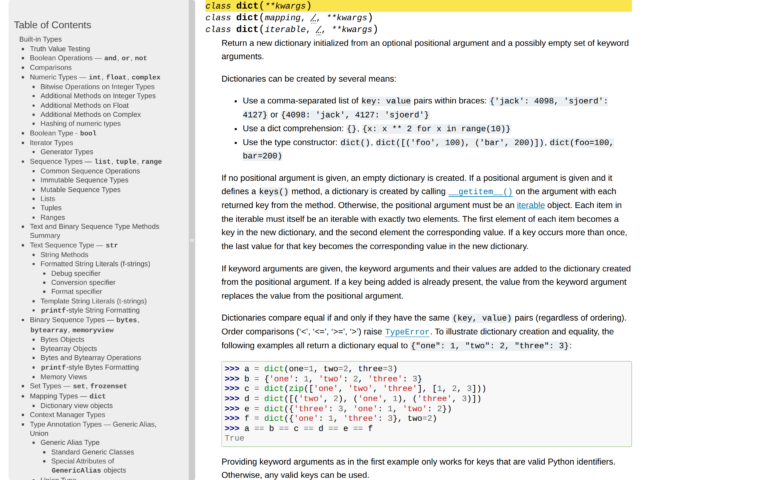The image size is (768, 480).
Task: Jump to Tuples section
Action: click(51, 208)
